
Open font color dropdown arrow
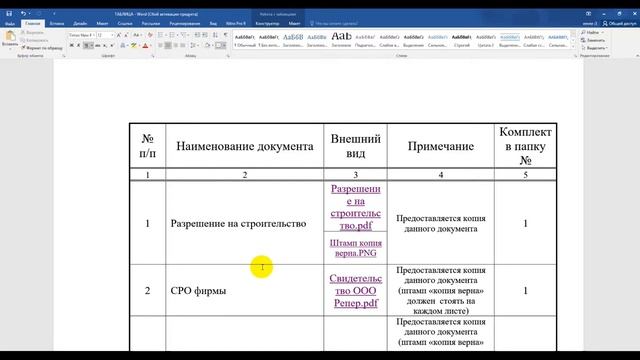click(x=150, y=45)
